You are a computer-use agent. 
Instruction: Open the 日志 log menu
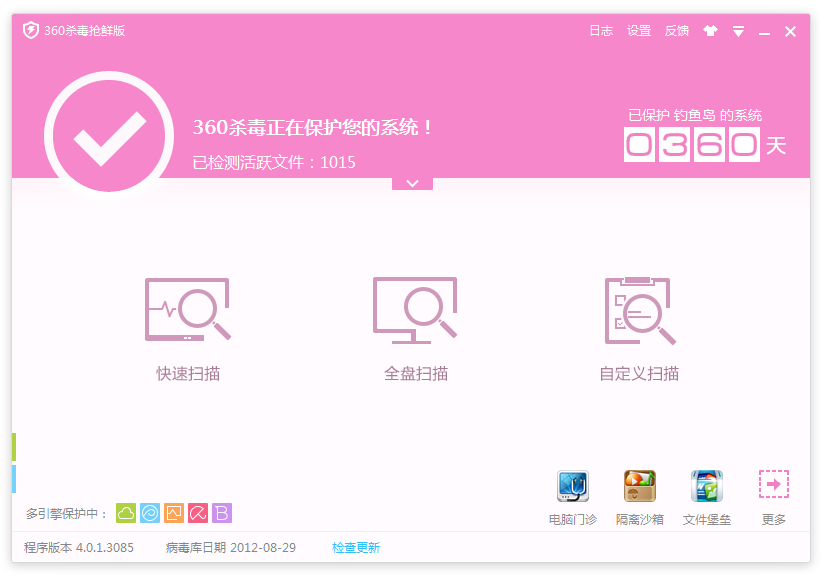point(601,31)
